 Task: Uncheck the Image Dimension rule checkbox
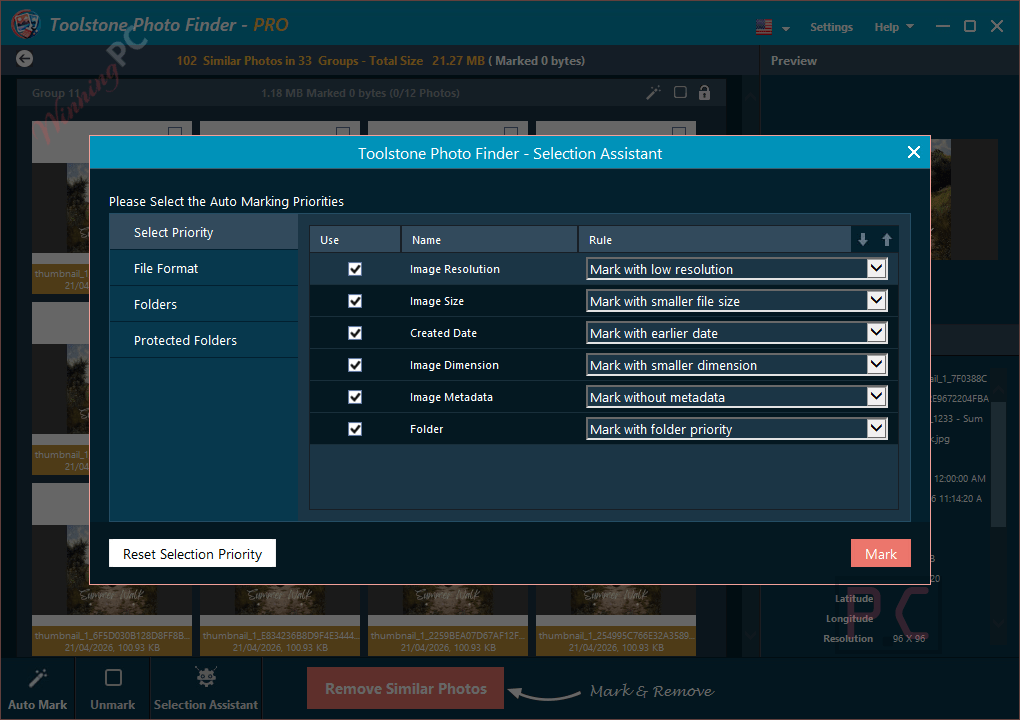pyautogui.click(x=355, y=365)
